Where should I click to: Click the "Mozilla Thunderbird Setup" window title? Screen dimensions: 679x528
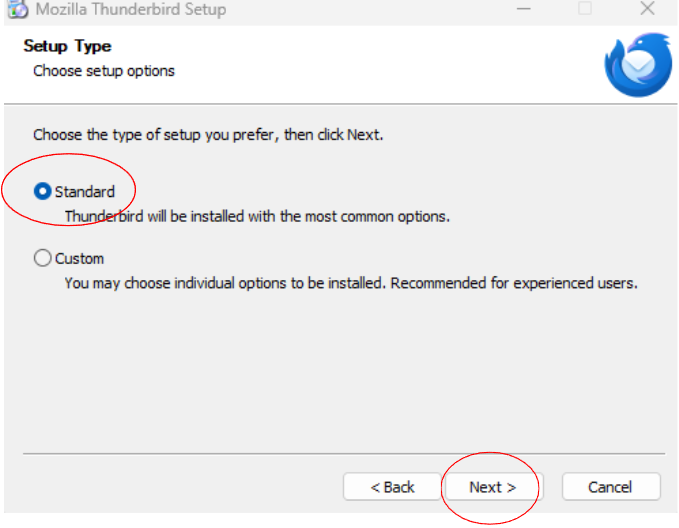point(131,9)
